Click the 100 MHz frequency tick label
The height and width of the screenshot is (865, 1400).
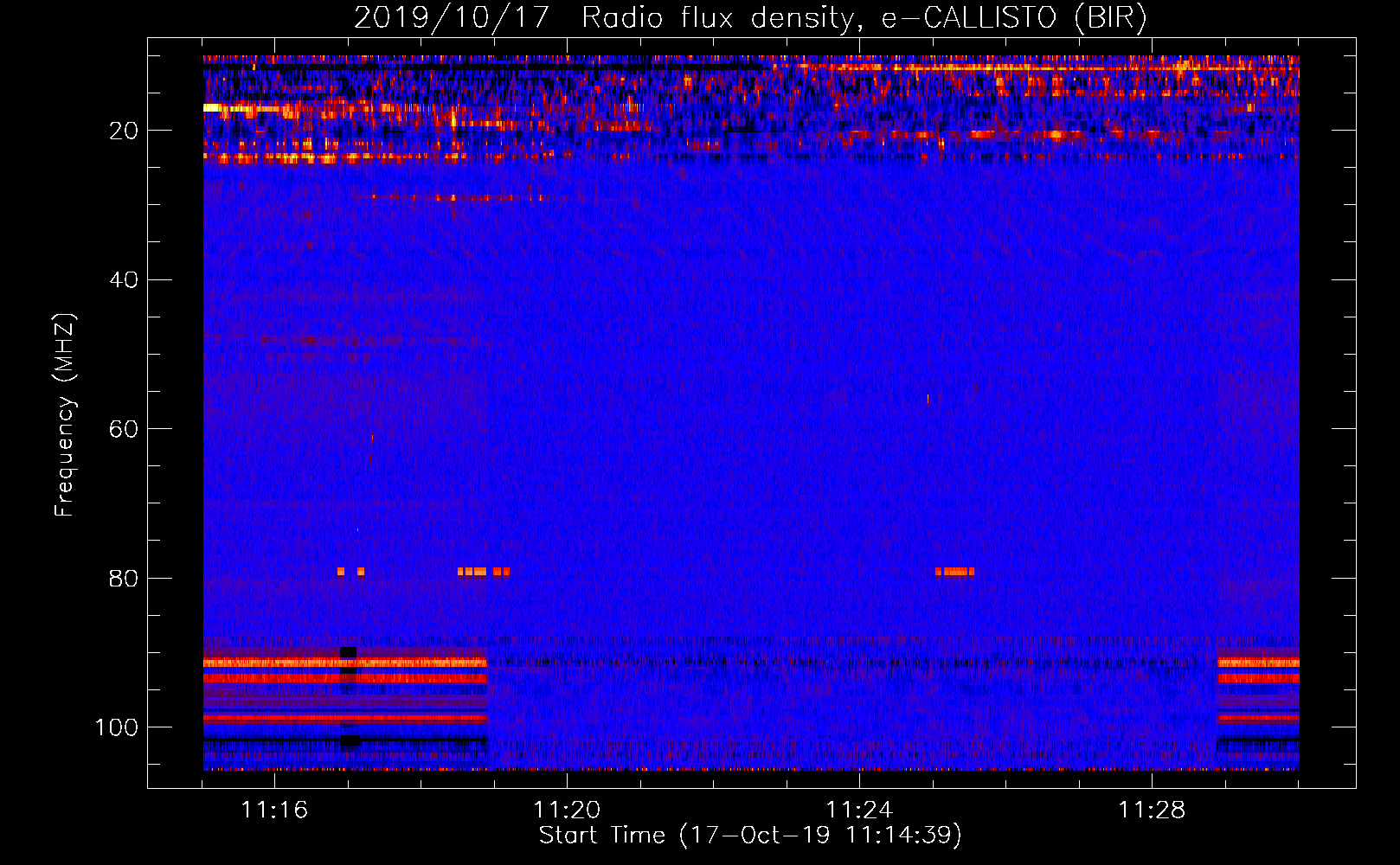click(117, 727)
